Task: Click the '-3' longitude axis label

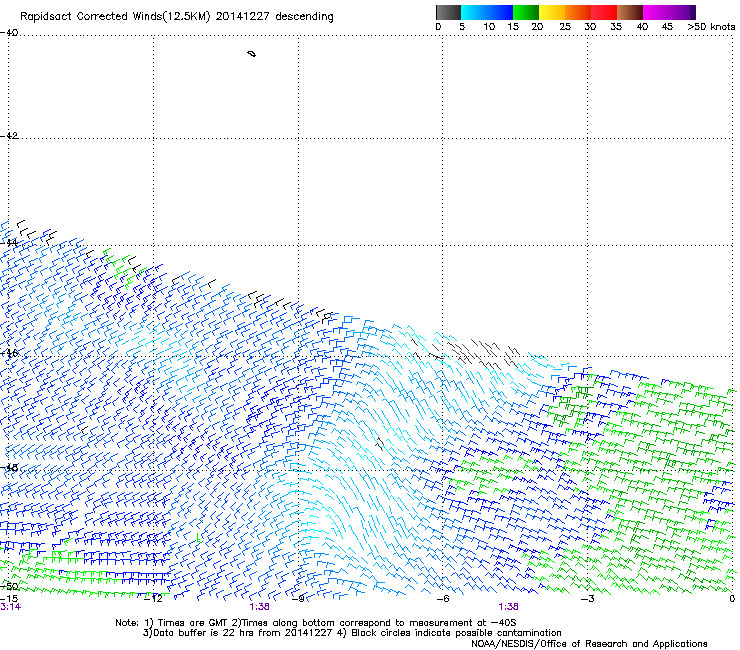Action: 587,599
